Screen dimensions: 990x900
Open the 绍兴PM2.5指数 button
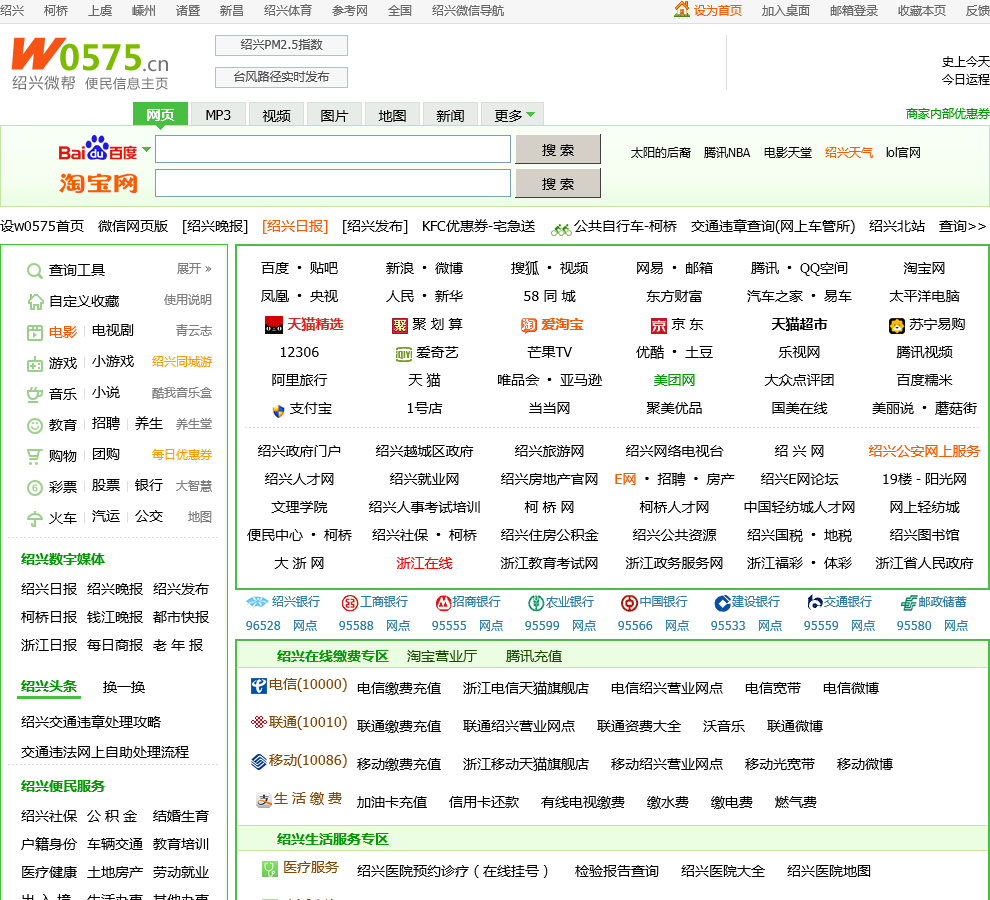(281, 45)
